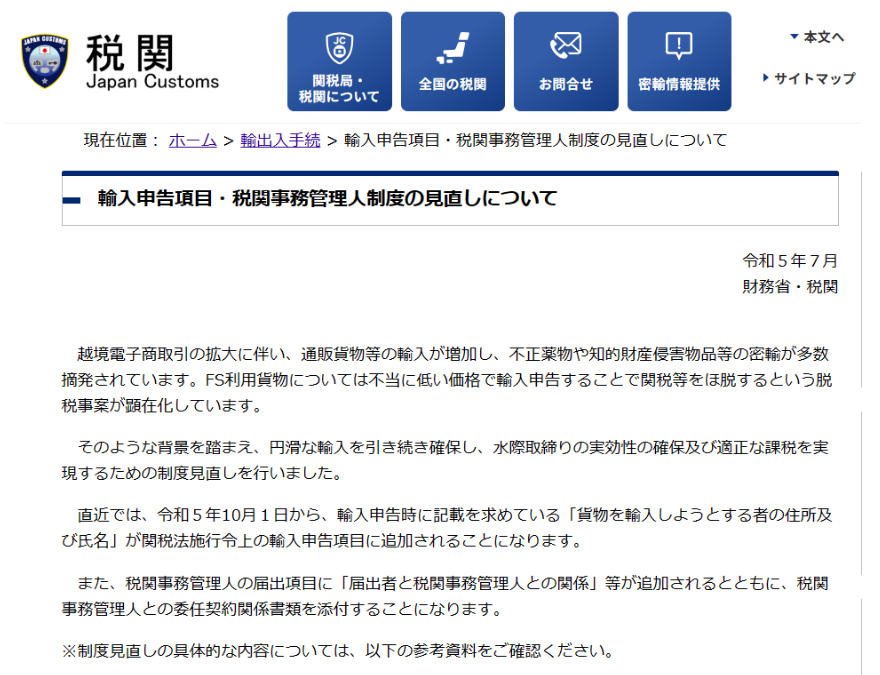Open the 関税局・税関について menu label
Viewport: 880px width, 675px height.
[x=339, y=89]
